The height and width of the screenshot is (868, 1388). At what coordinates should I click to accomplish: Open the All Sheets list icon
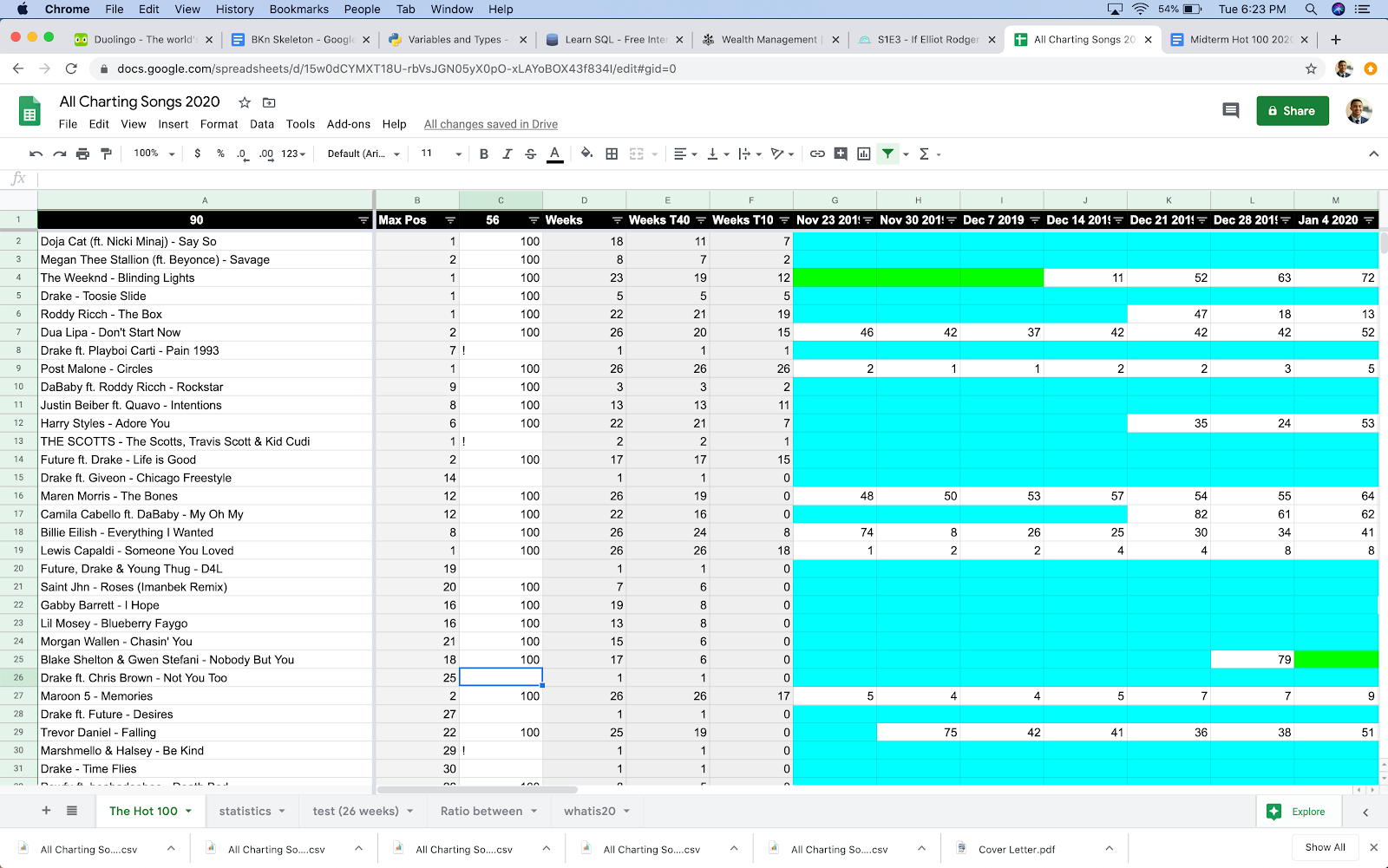(x=72, y=811)
